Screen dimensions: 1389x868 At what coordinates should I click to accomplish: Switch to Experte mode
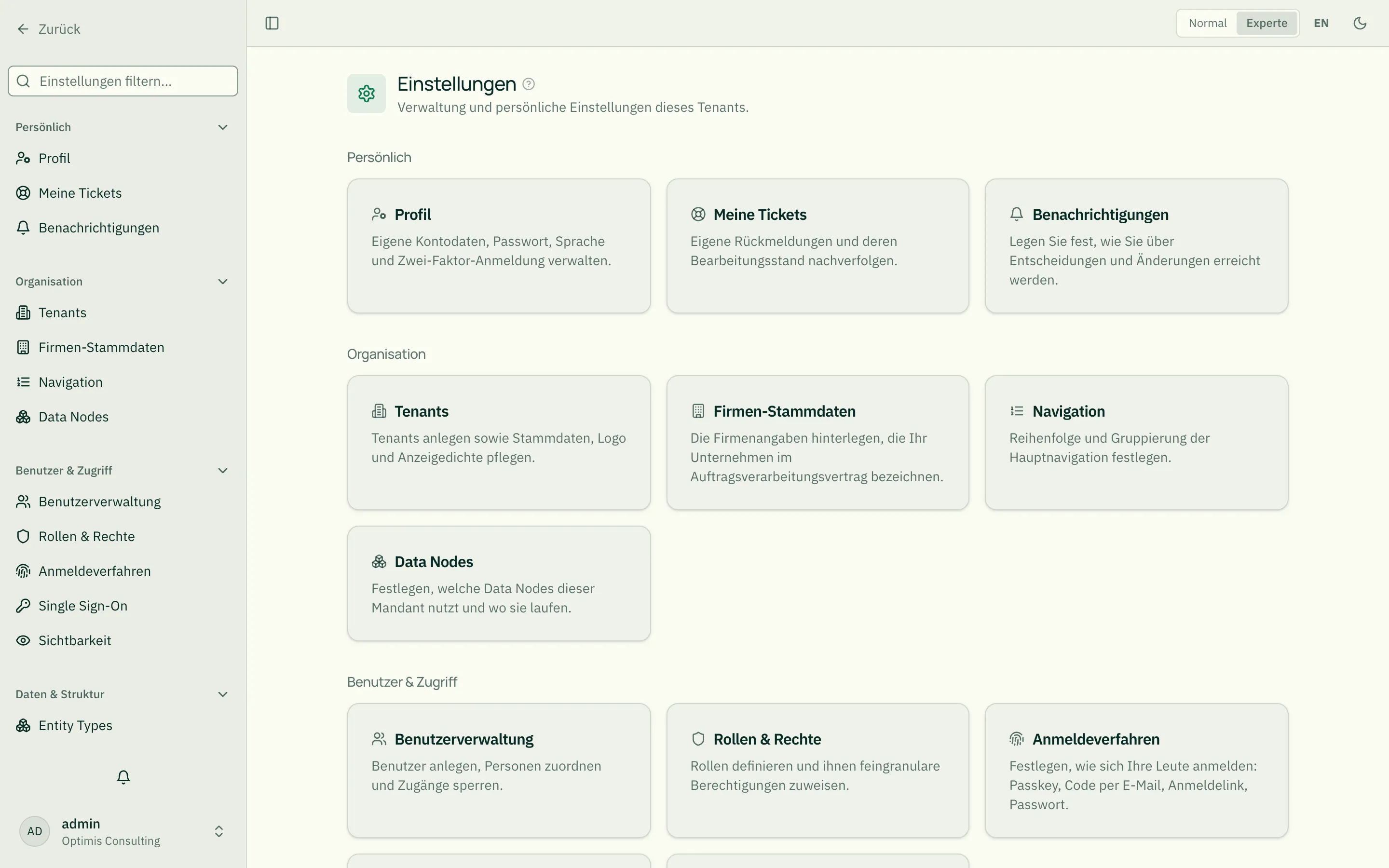pos(1267,23)
